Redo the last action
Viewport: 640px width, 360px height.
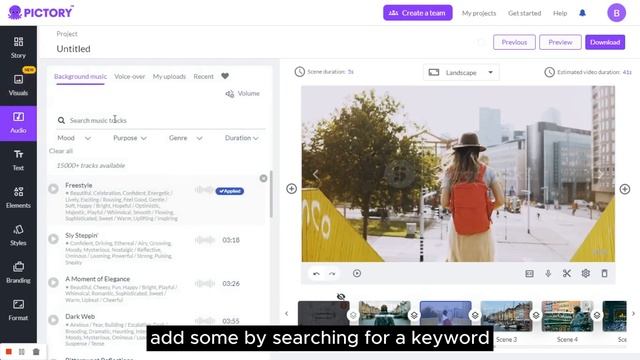pos(332,273)
